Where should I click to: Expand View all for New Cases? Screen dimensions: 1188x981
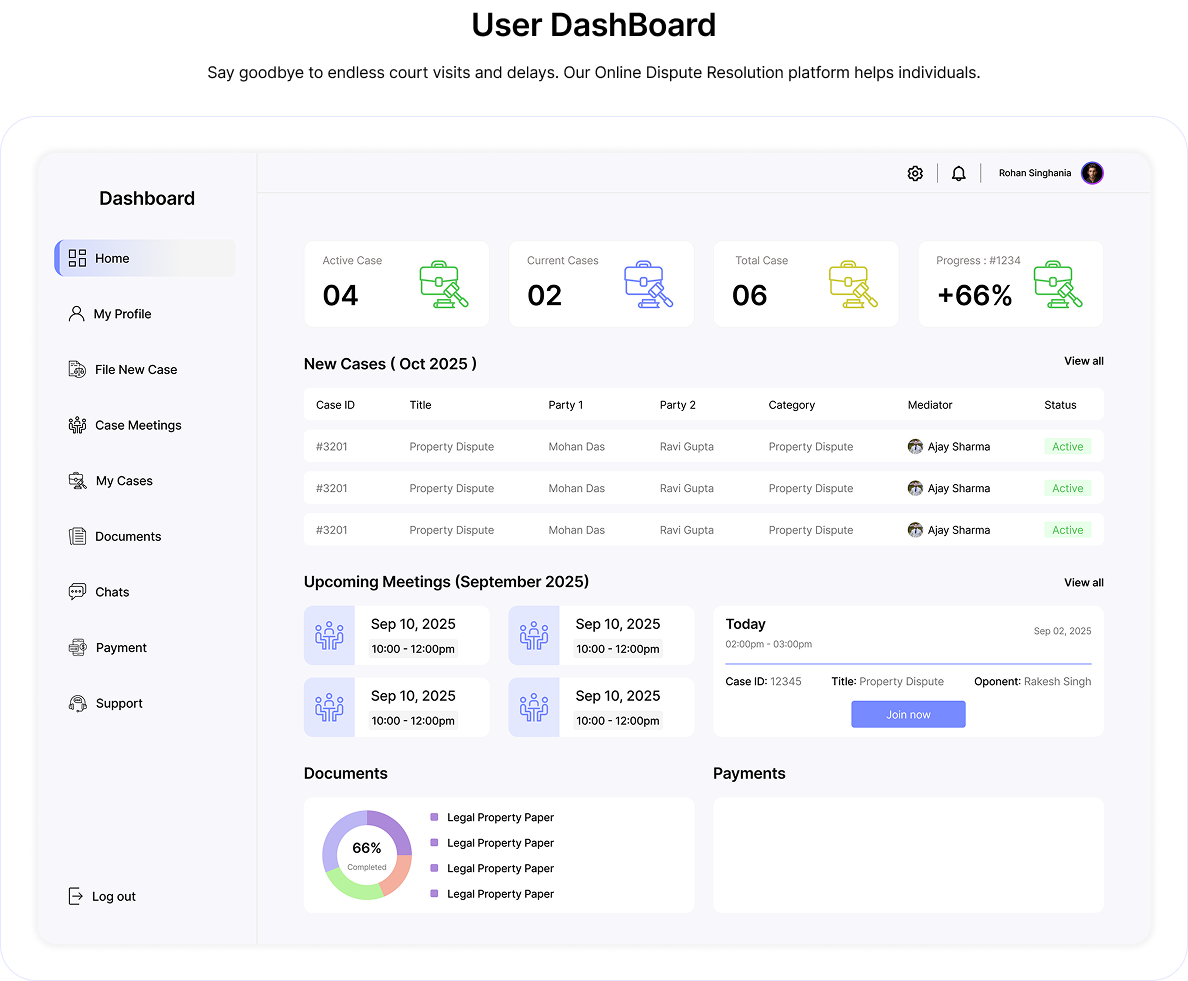click(x=1083, y=361)
